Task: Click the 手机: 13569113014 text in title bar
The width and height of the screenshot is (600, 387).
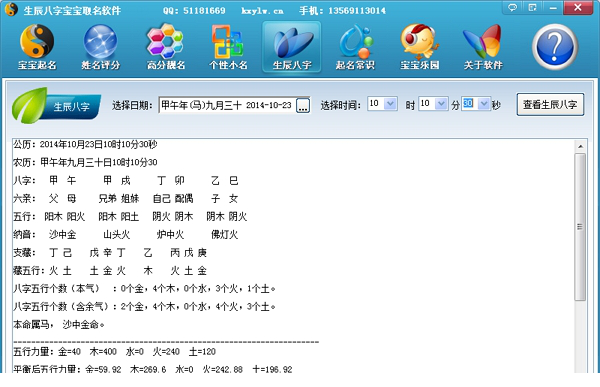Action: [x=342, y=11]
